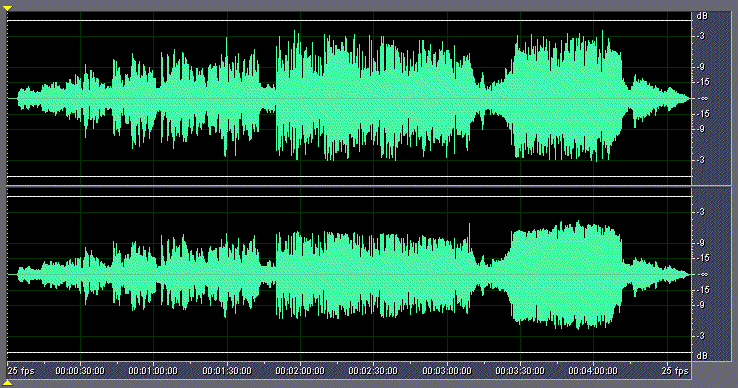Screen dimensions: 738x388
Task: Click the yellow cursor marker above the waveform
Action: pos(8,8)
